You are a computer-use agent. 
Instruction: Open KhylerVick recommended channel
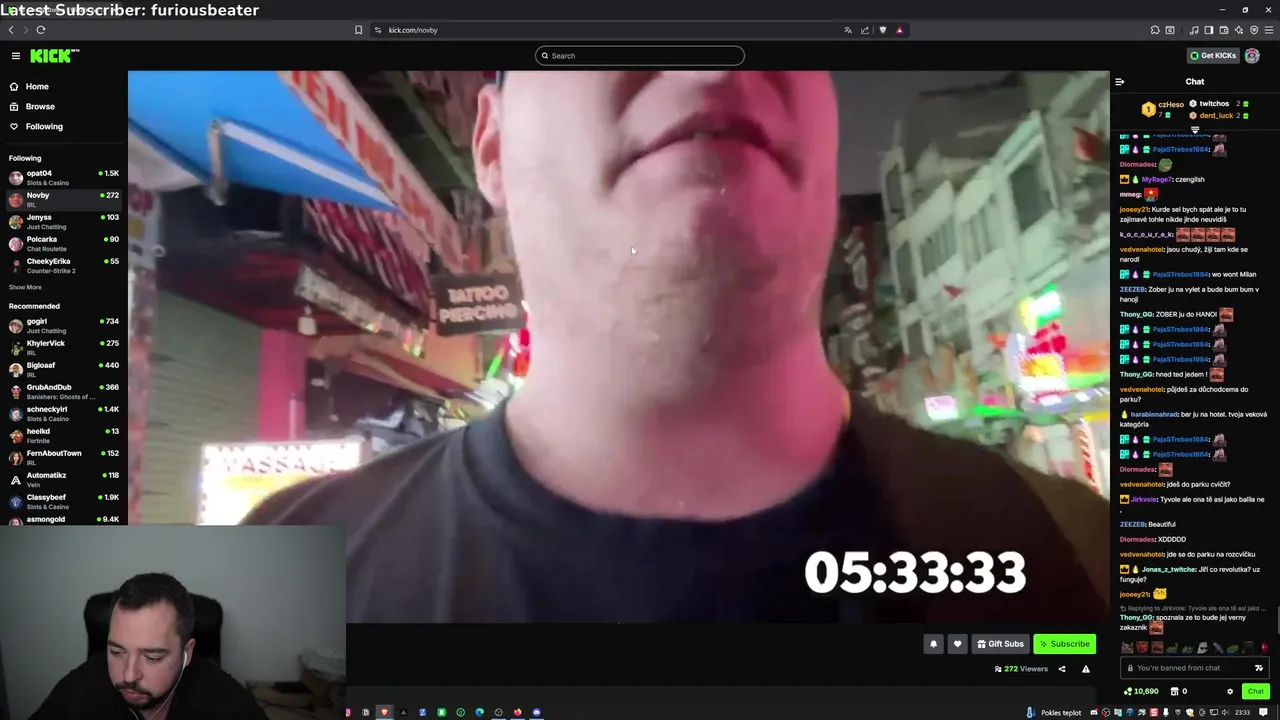point(64,348)
